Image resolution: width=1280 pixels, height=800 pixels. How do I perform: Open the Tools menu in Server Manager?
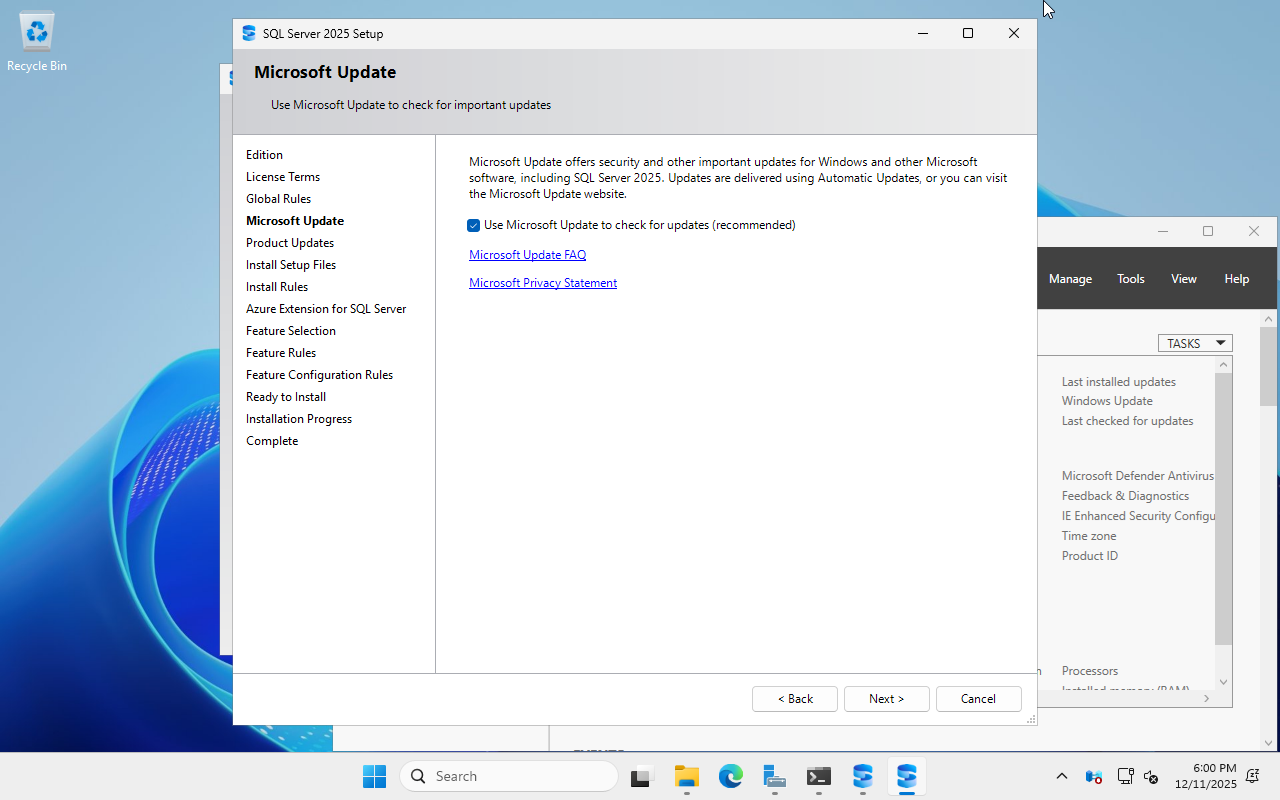[x=1130, y=278]
